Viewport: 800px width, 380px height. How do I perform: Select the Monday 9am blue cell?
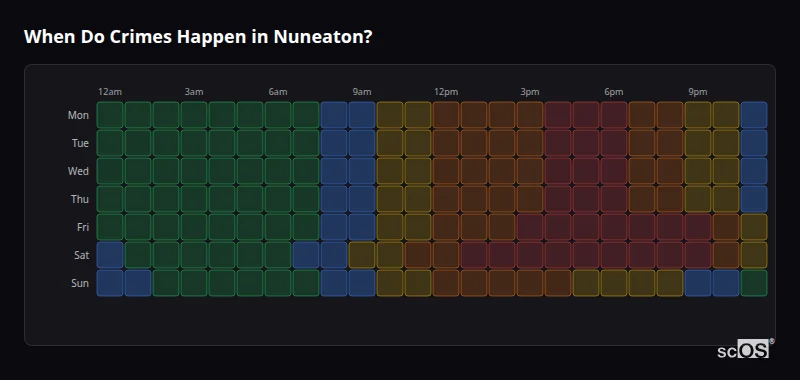[x=362, y=115]
